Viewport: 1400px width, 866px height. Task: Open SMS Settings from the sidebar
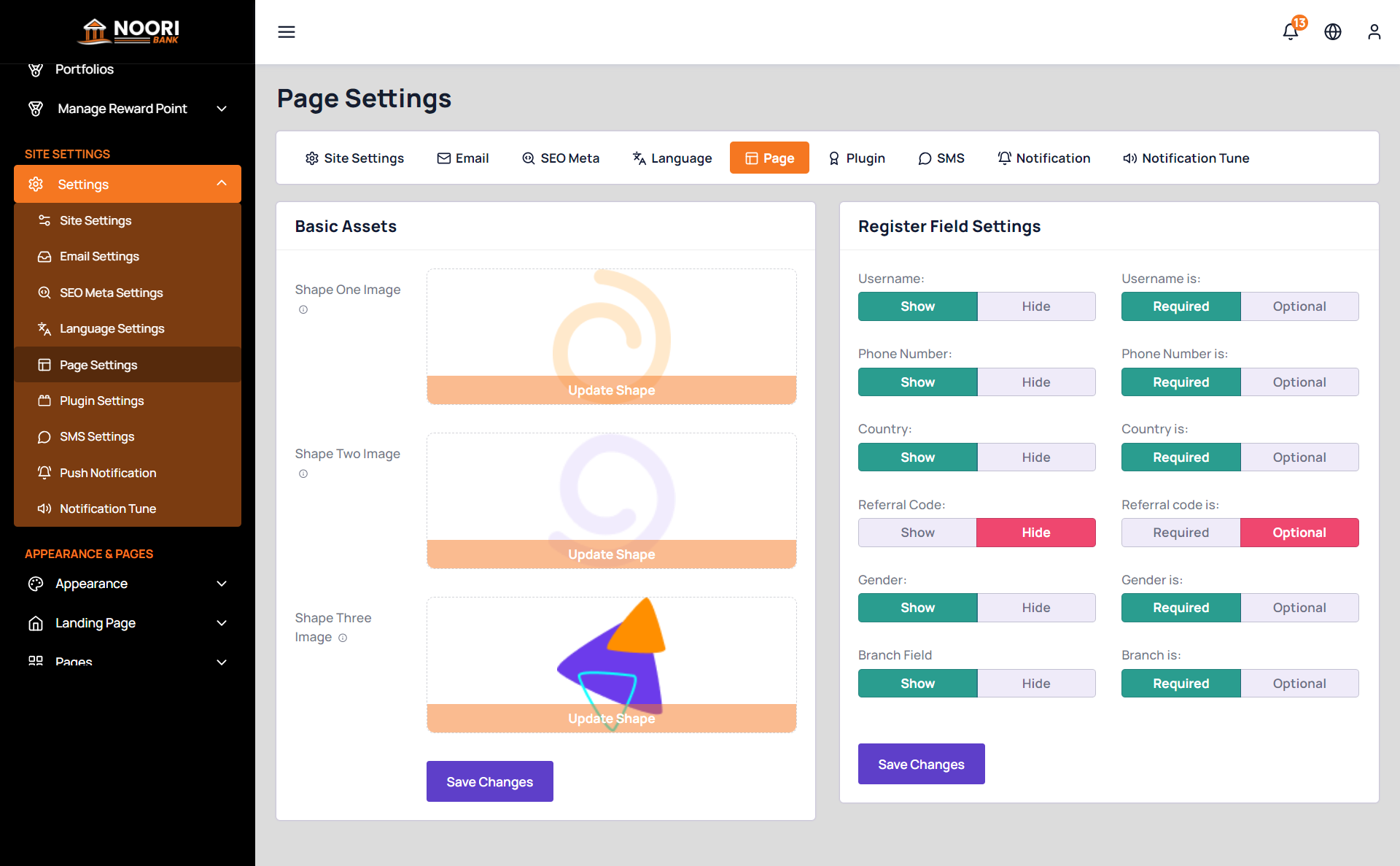[x=97, y=436]
